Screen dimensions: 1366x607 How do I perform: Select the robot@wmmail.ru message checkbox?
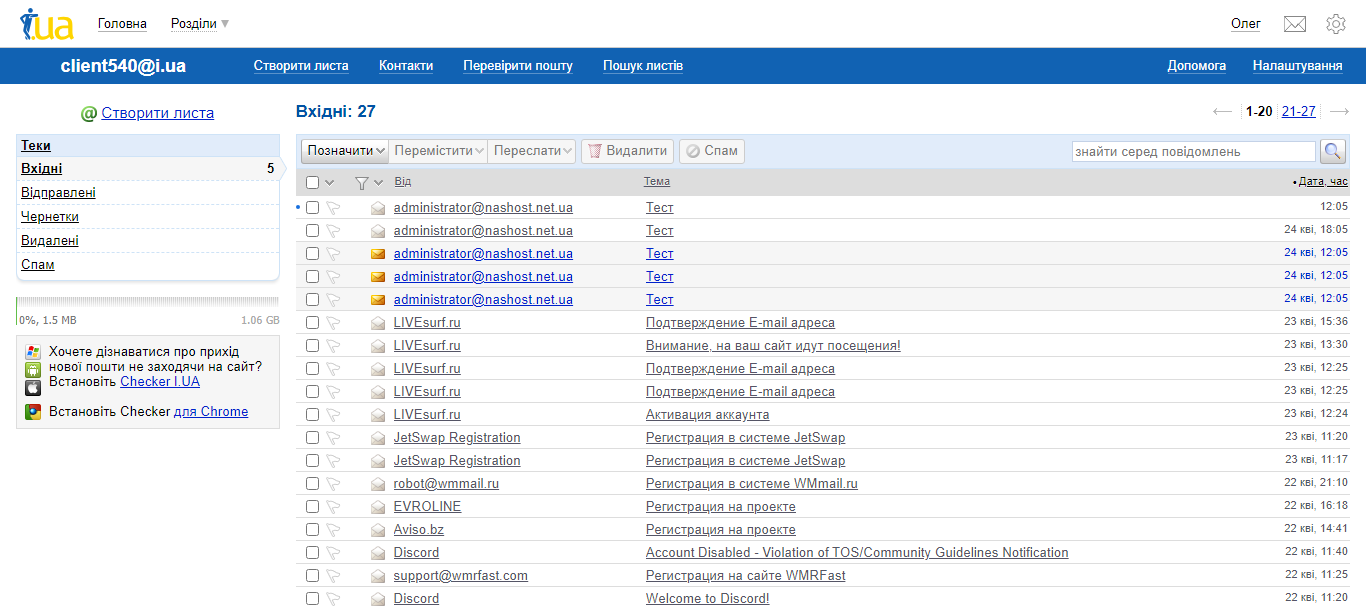tap(313, 484)
